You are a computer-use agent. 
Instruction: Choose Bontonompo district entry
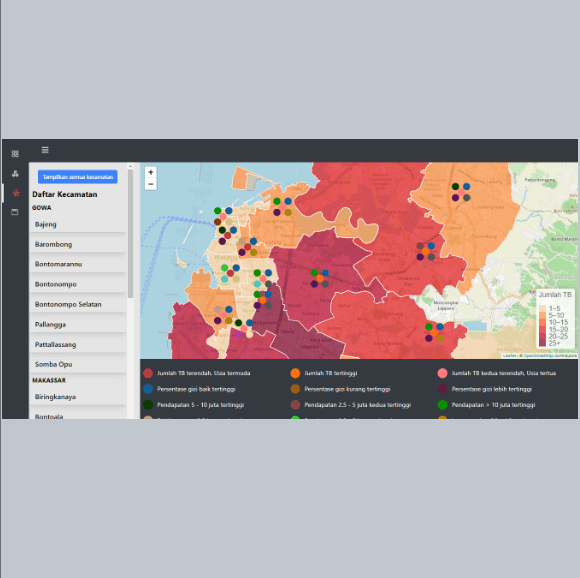coord(78,284)
